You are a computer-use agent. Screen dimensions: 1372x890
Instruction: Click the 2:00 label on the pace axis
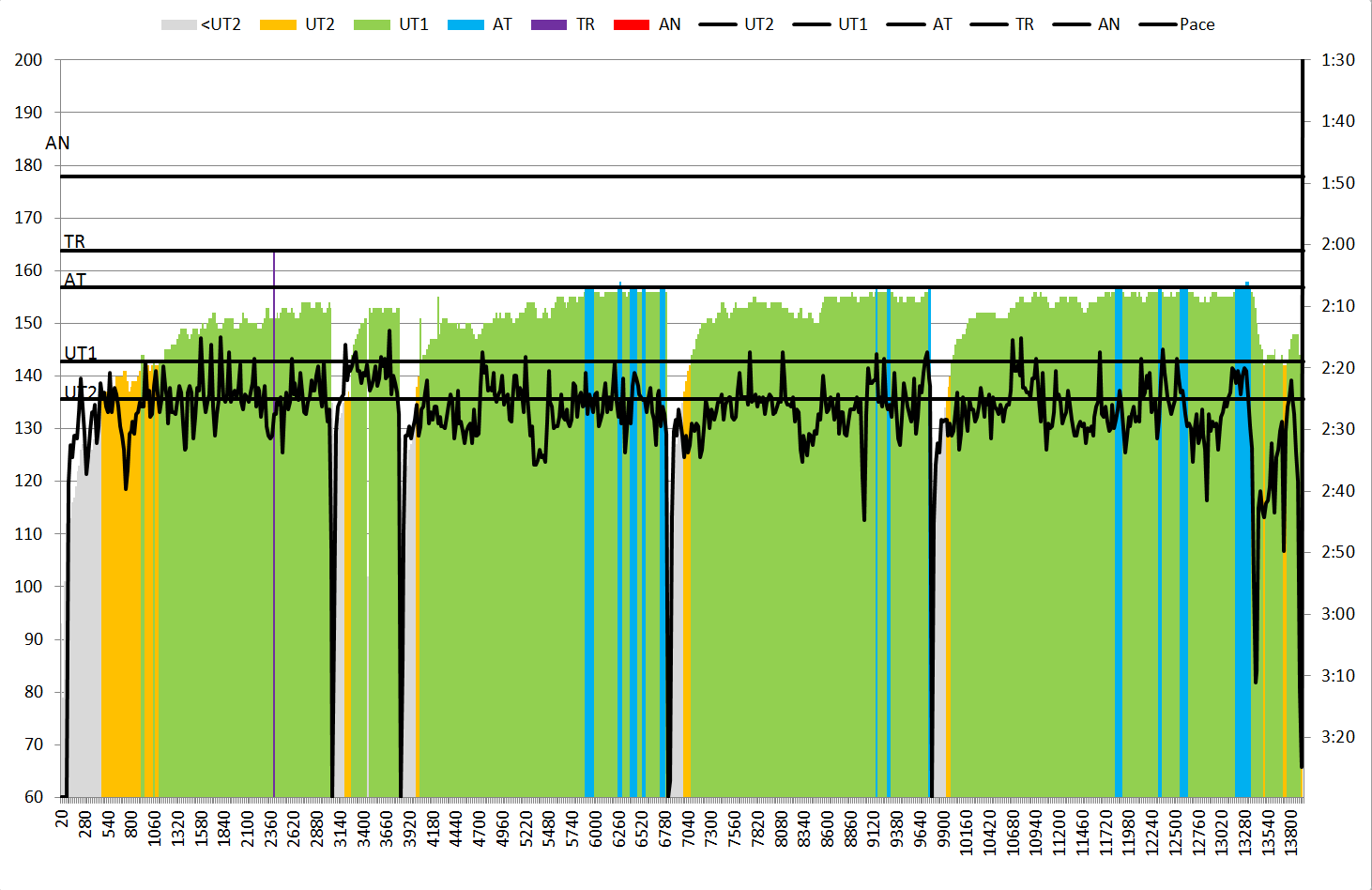[x=1337, y=244]
